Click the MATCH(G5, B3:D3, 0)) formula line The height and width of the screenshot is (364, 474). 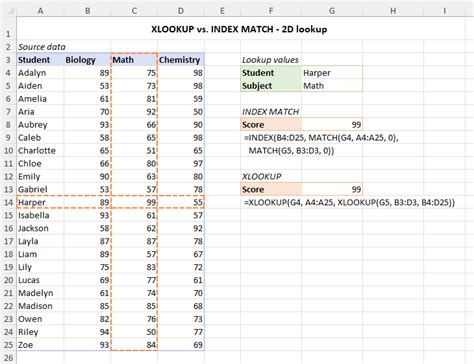click(291, 151)
